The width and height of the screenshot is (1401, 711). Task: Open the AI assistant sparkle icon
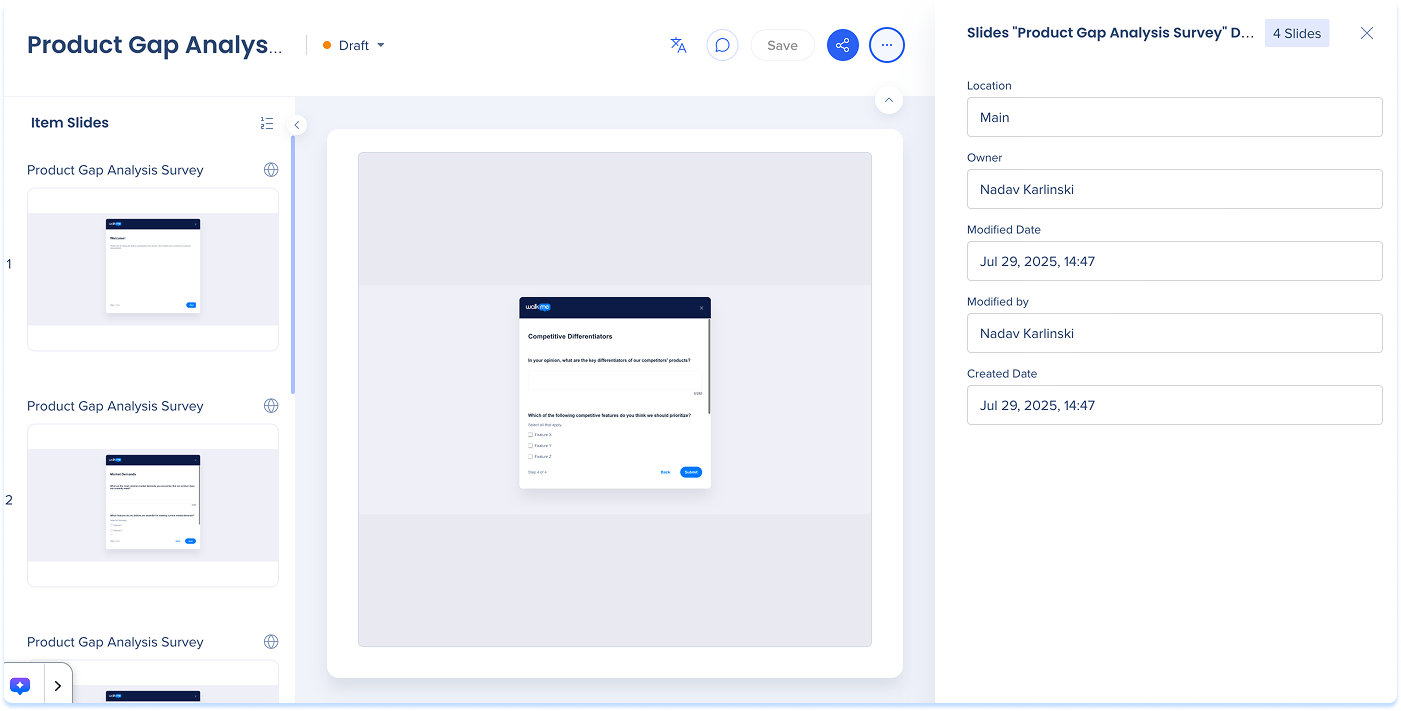coord(21,686)
